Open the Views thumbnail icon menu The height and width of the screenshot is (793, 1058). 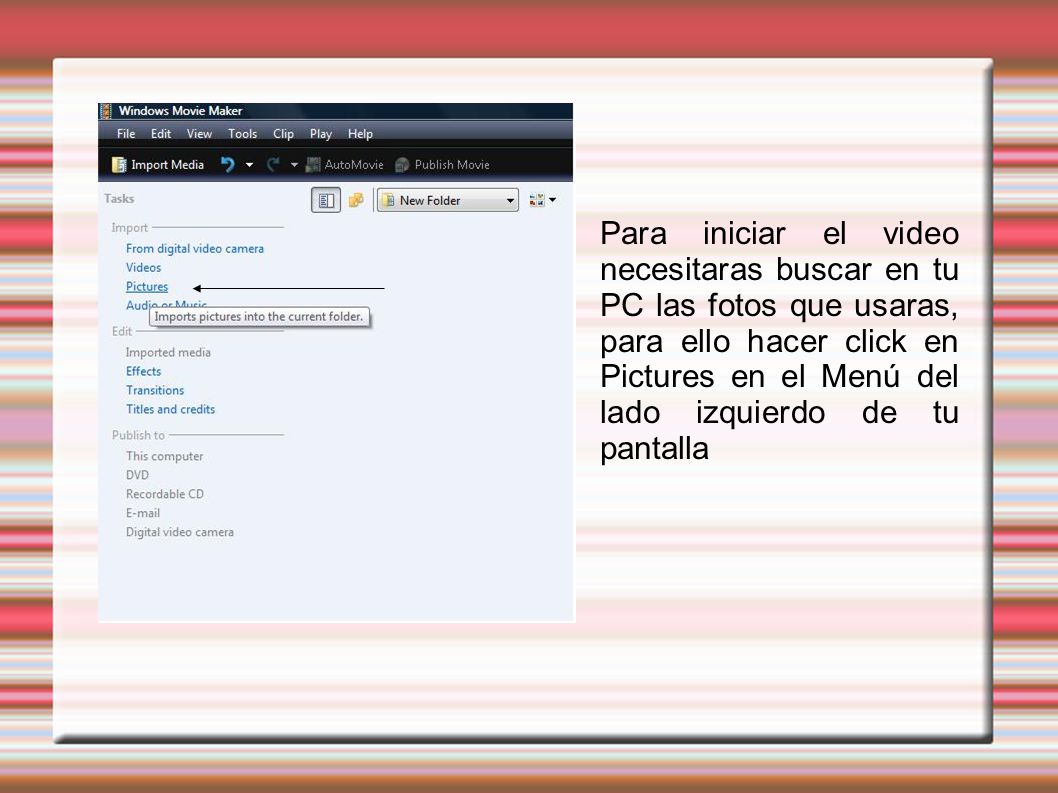coord(537,200)
